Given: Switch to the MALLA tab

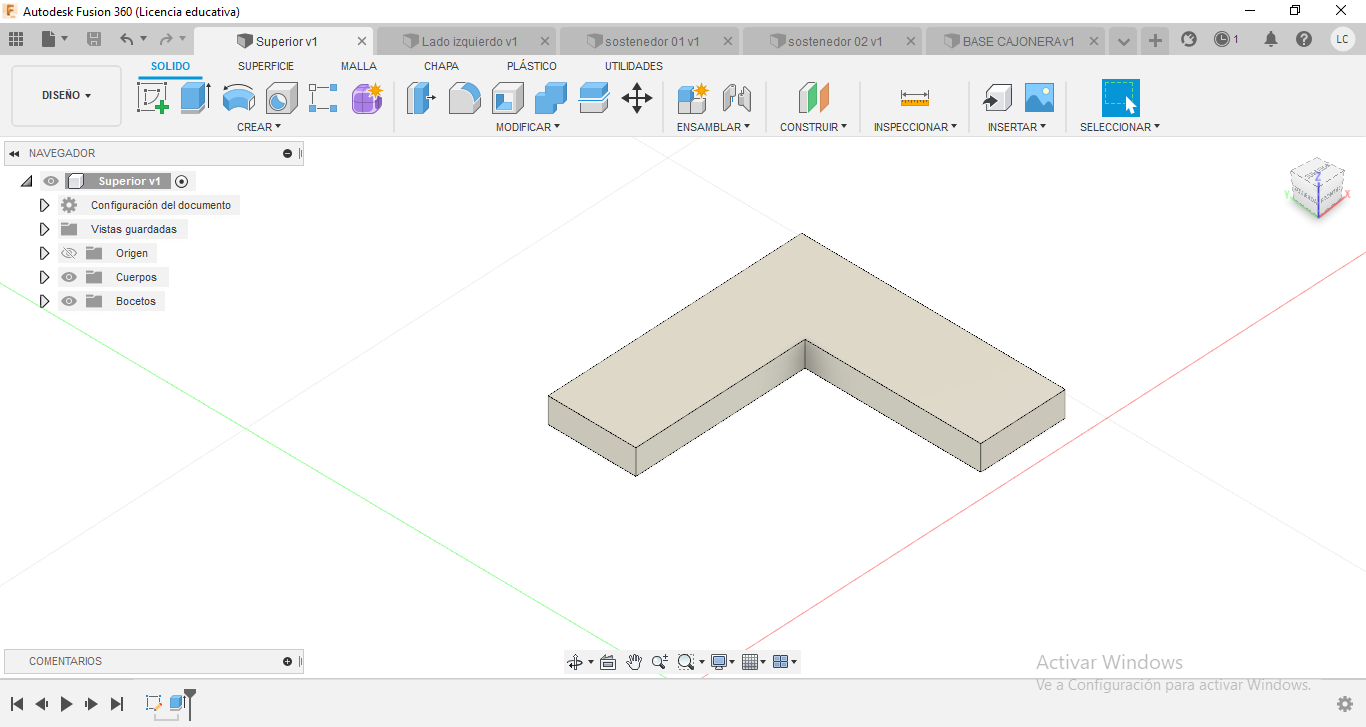Looking at the screenshot, I should (359, 66).
